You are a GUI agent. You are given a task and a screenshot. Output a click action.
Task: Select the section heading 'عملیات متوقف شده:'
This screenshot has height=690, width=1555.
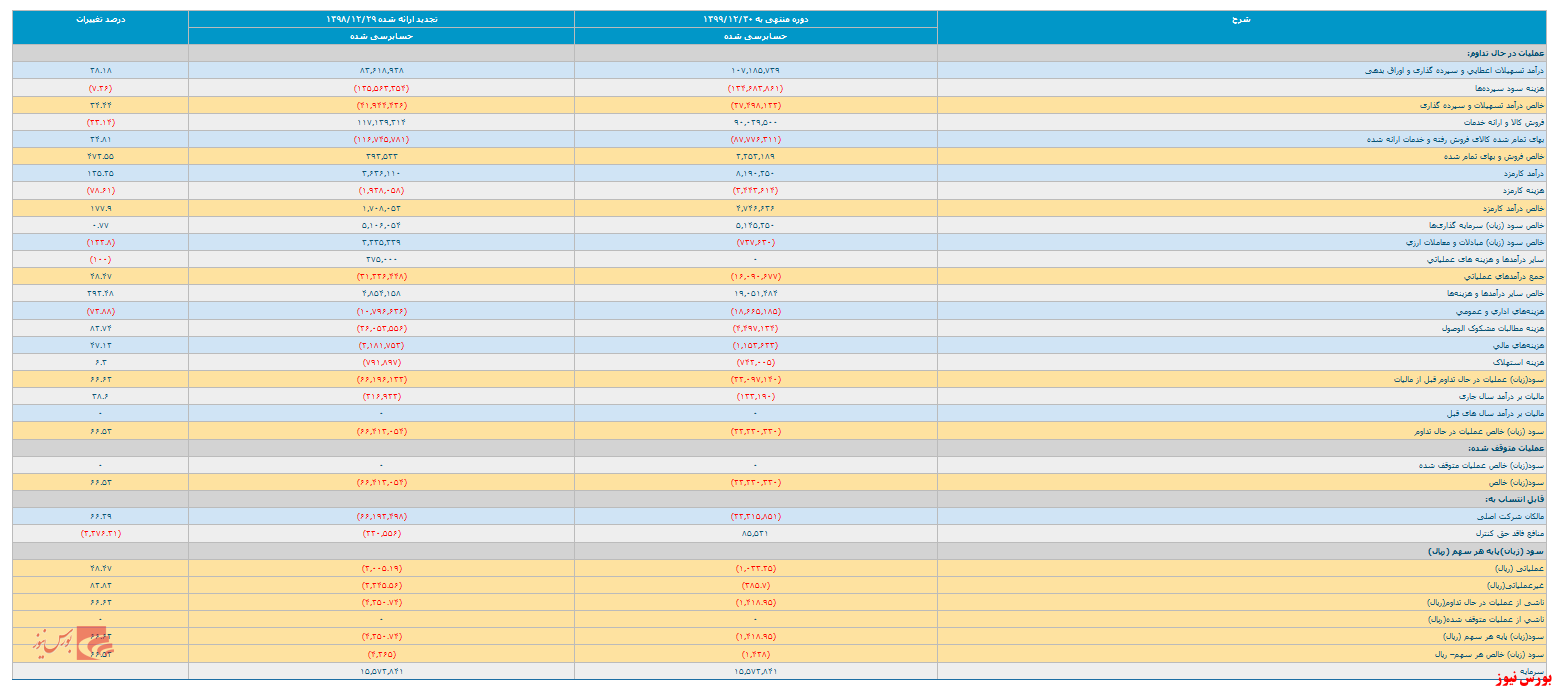tap(1507, 448)
